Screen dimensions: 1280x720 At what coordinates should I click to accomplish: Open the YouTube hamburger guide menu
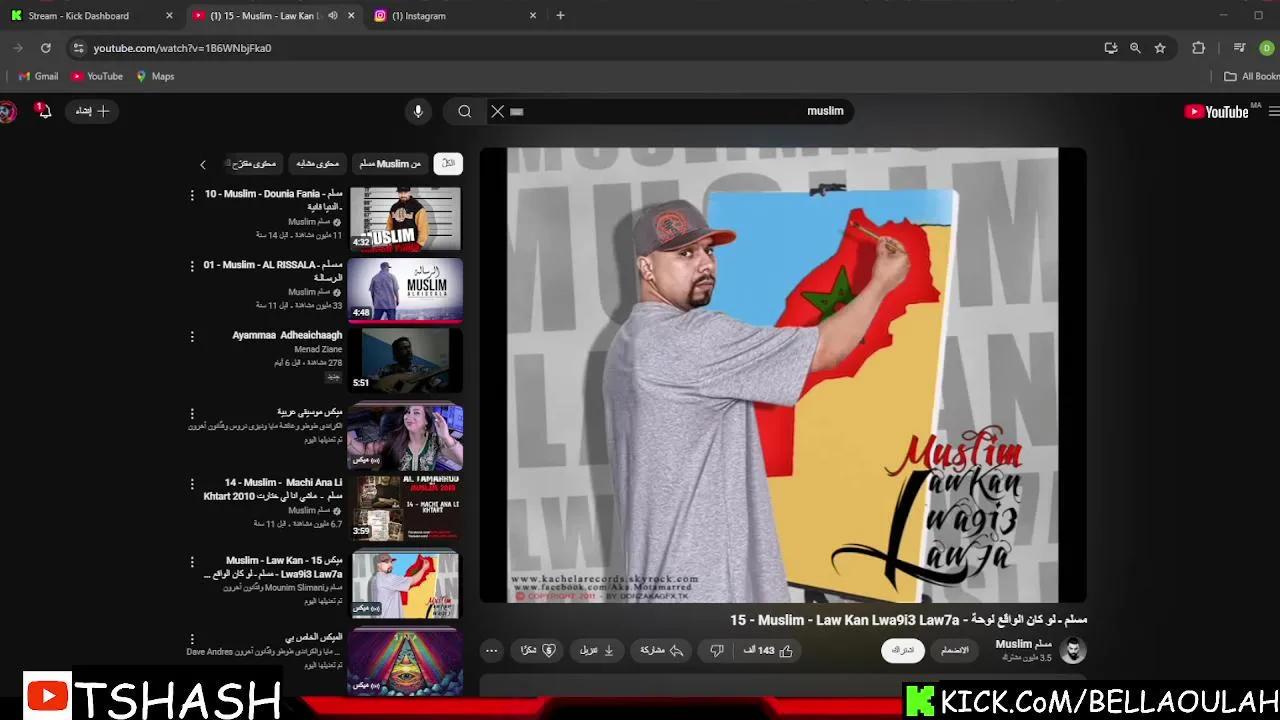(x=1274, y=112)
